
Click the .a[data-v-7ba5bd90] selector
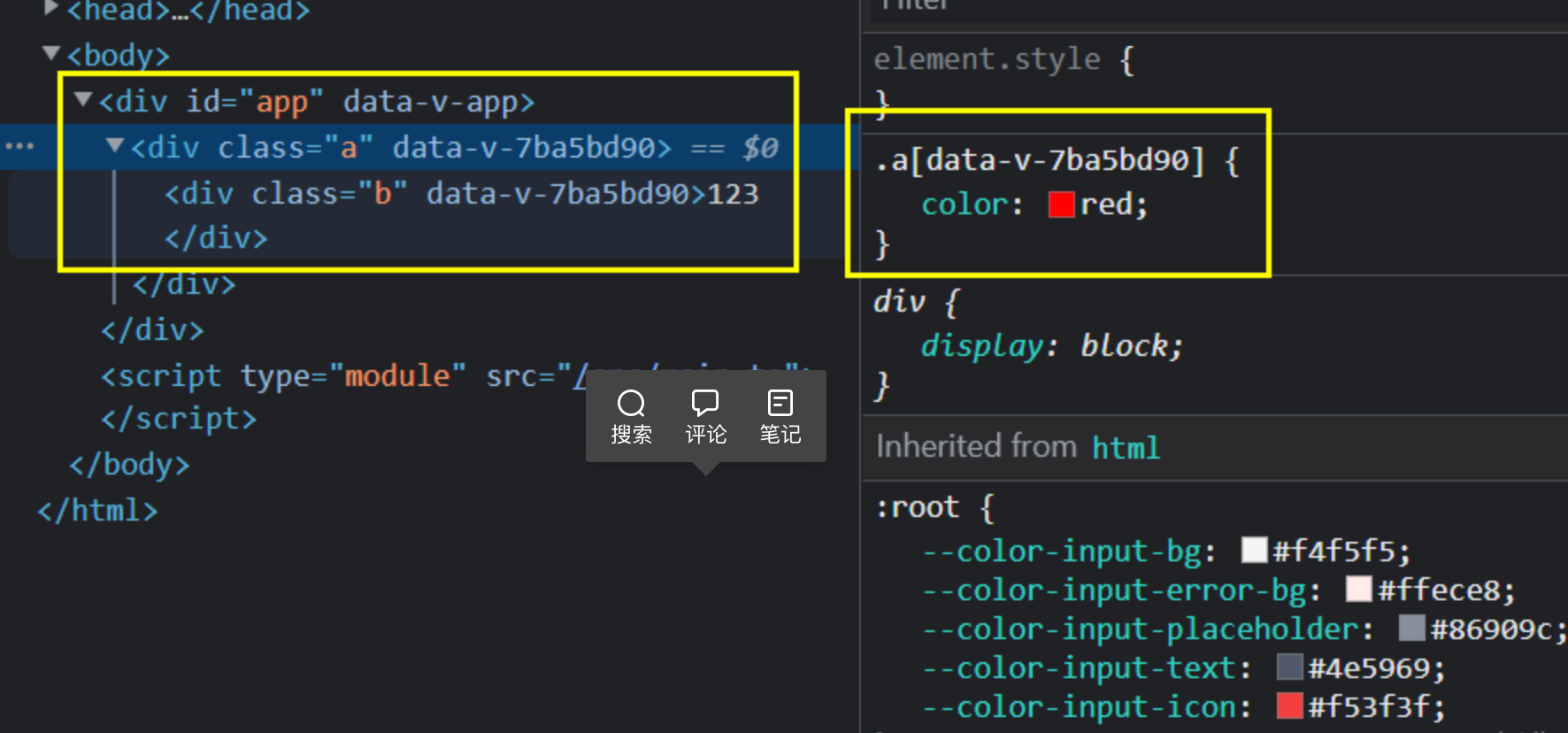[x=1040, y=160]
